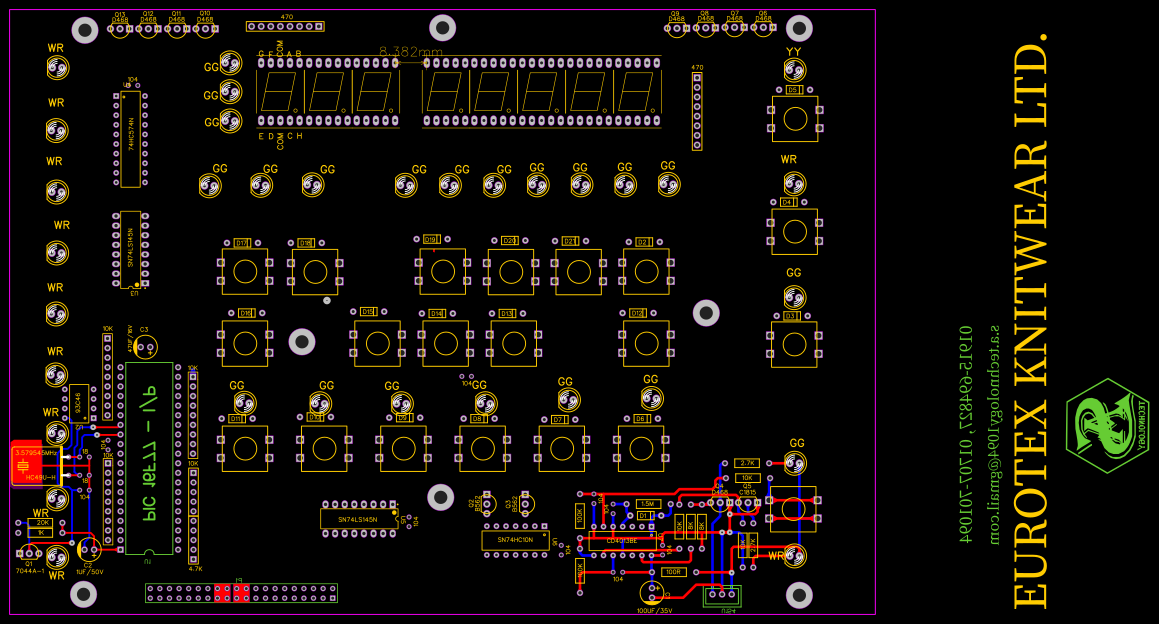Select the tactile switch under D19

[443, 271]
